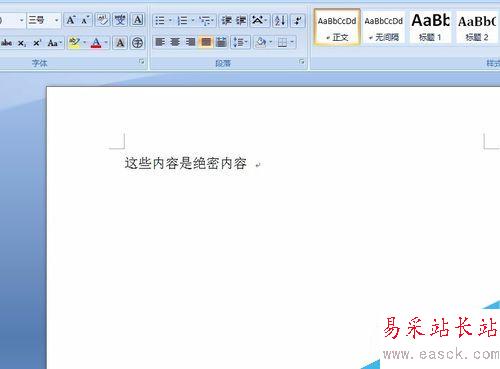Select the 正文 style

pyautogui.click(x=337, y=27)
